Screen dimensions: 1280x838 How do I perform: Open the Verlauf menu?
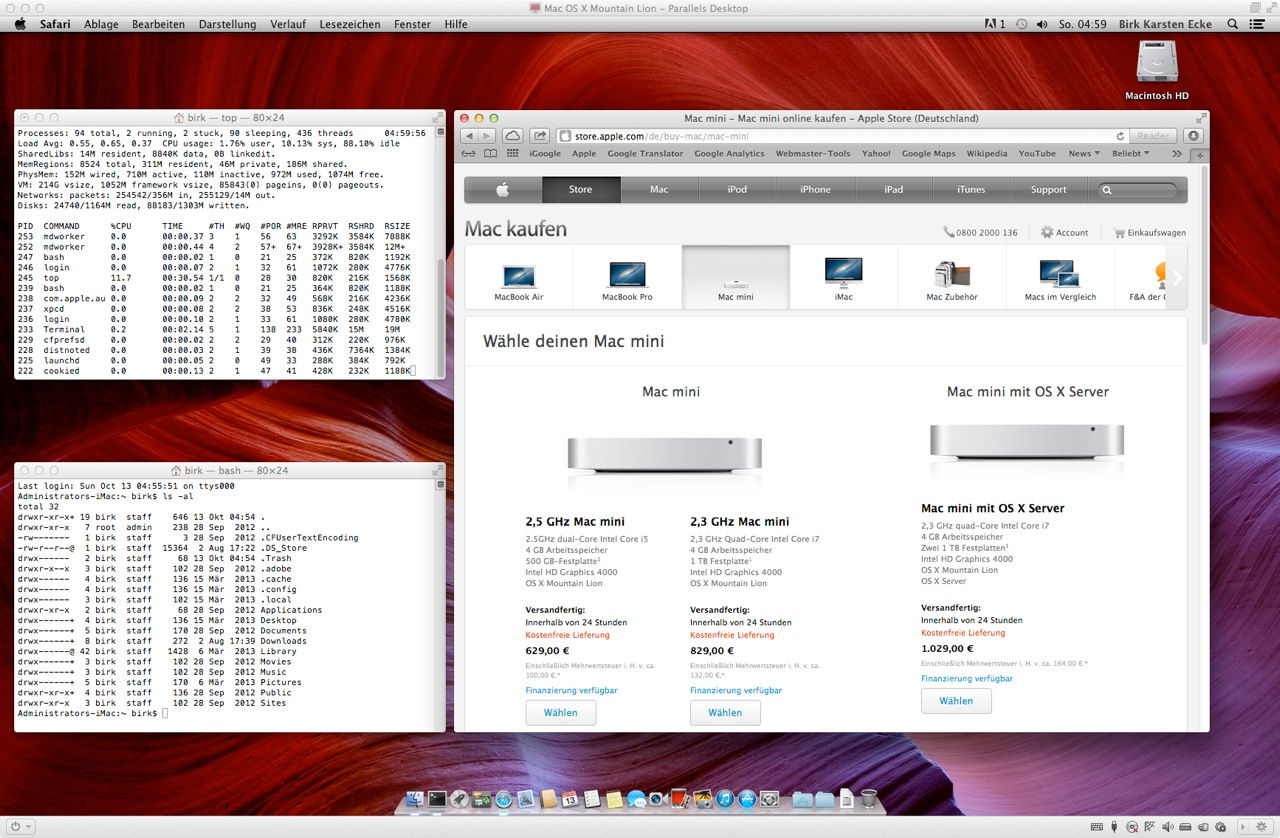288,24
